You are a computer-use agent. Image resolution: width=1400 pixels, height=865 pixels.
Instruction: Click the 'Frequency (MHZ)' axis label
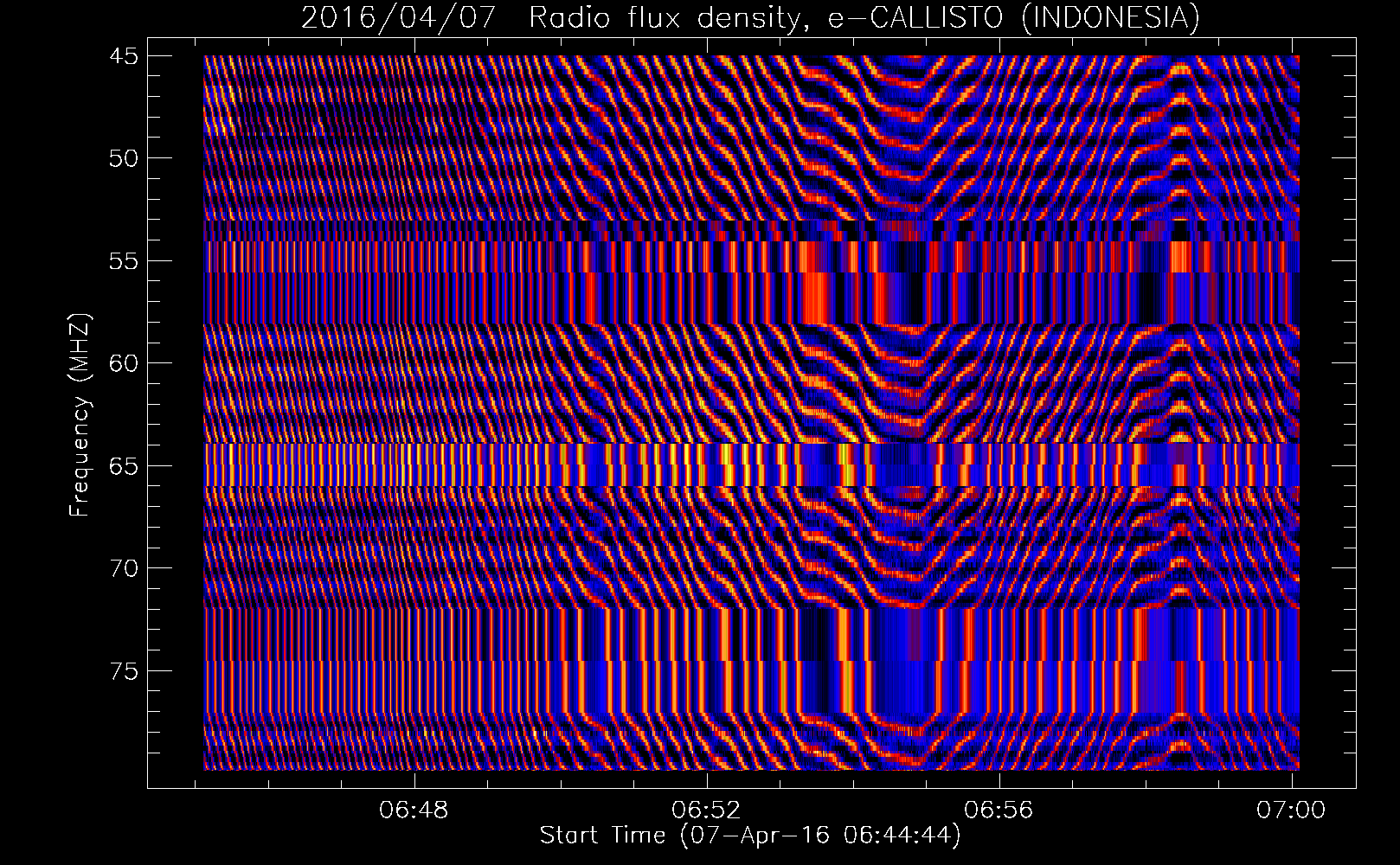point(80,415)
